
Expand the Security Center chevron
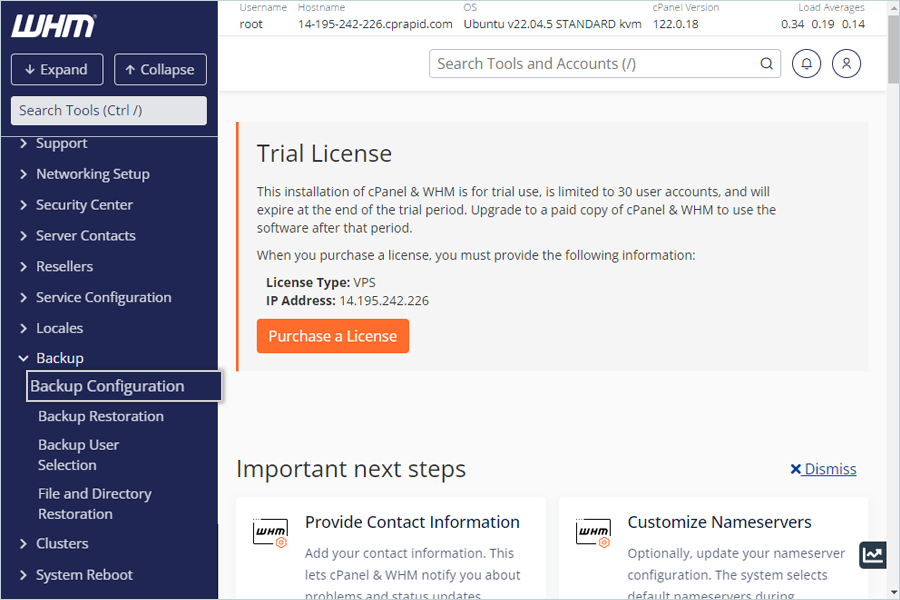(x=23, y=205)
